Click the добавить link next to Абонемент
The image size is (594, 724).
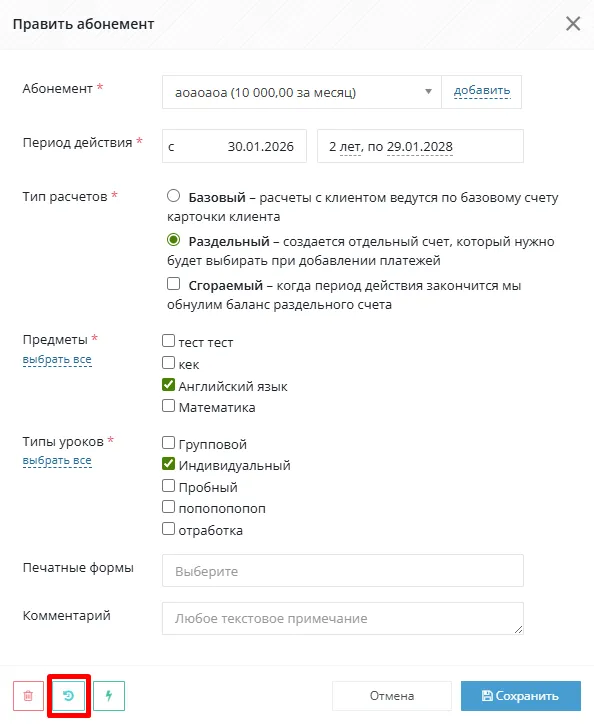click(482, 90)
